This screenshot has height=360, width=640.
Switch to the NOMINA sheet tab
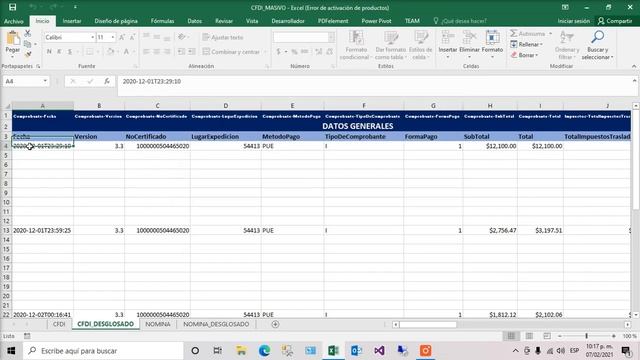coord(158,324)
